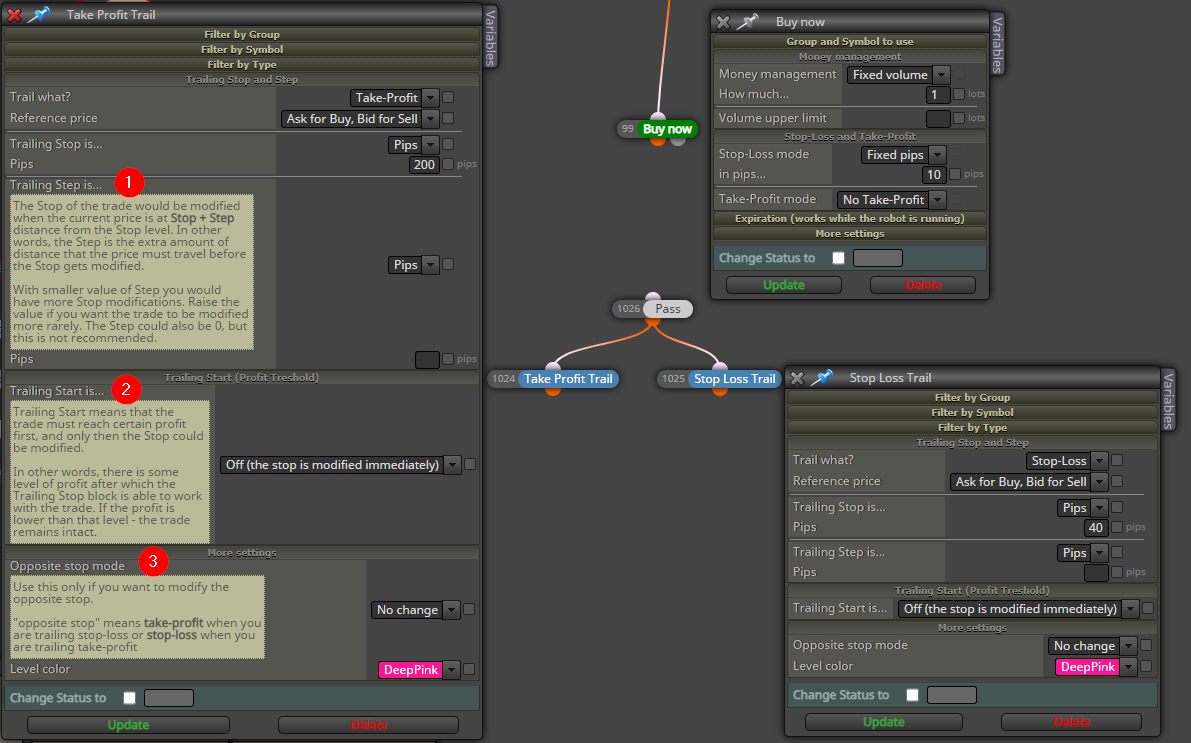Click the Change Status field in Take Profit Trail

[x=169, y=697]
